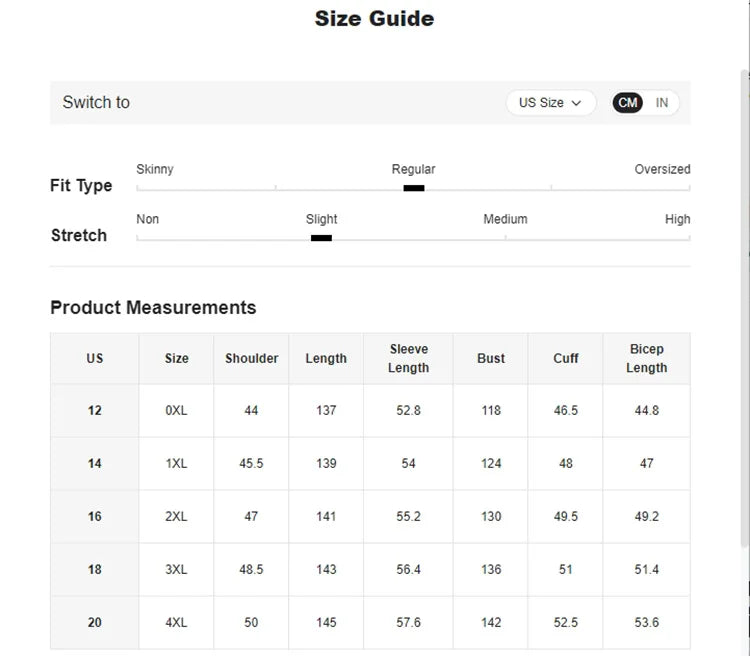The image size is (750, 656).
Task: Open the US Size dropdown
Action: point(550,103)
